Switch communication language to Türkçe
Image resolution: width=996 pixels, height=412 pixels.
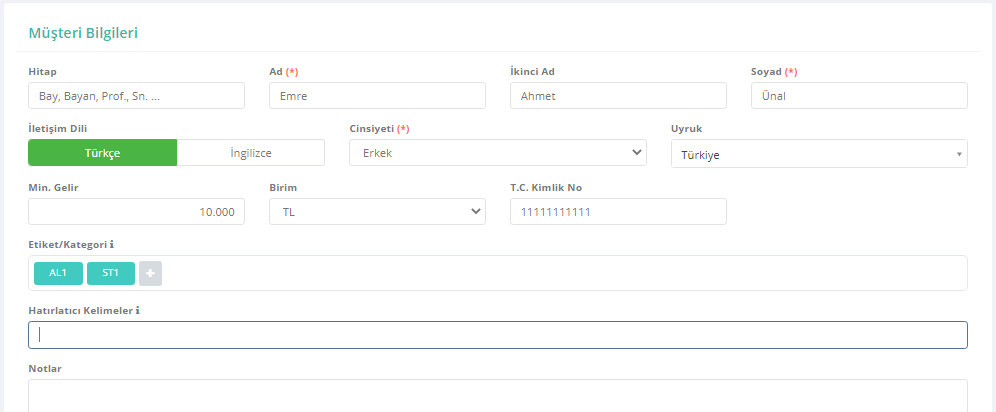103,153
